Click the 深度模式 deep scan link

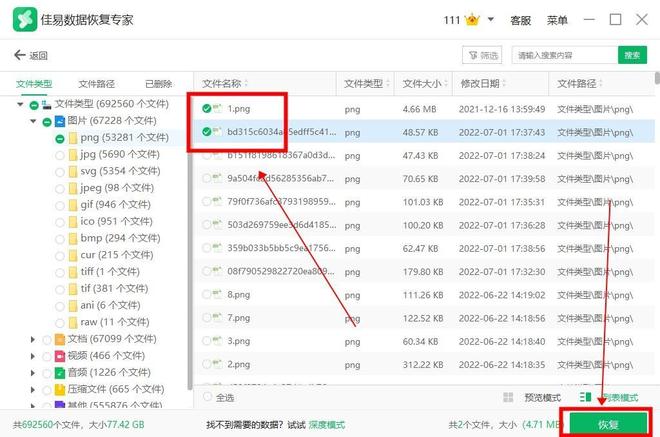(x=327, y=425)
